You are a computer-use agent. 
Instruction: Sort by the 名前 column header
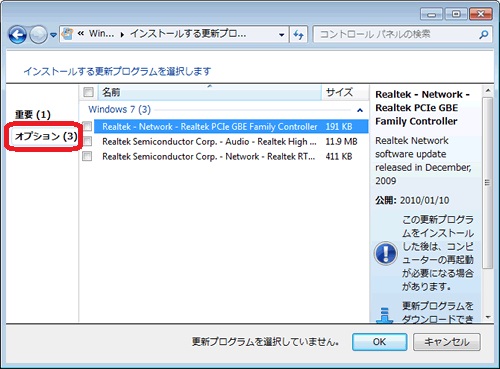[x=210, y=92]
